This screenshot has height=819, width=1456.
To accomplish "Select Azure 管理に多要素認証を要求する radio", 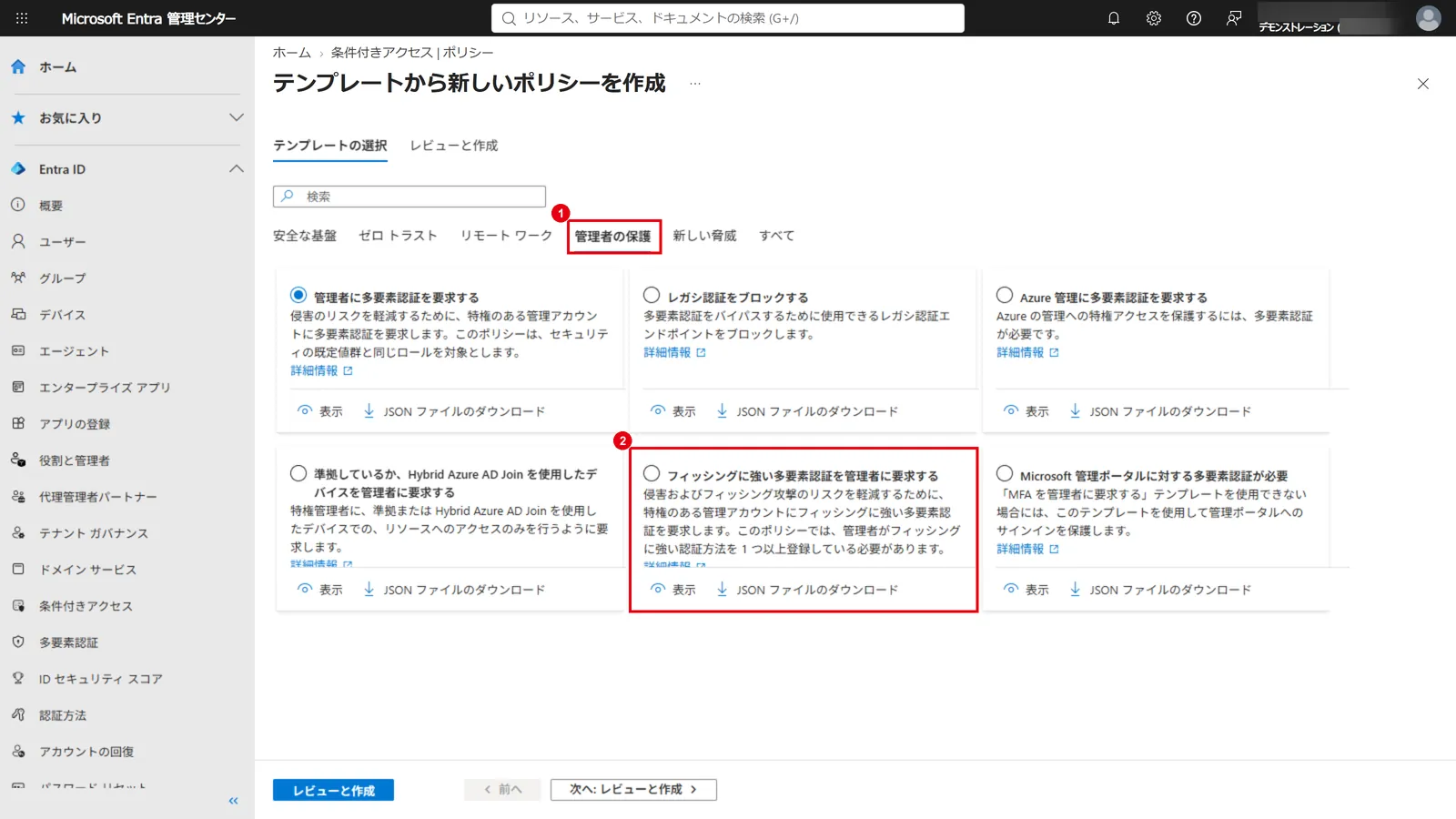I will [1005, 295].
